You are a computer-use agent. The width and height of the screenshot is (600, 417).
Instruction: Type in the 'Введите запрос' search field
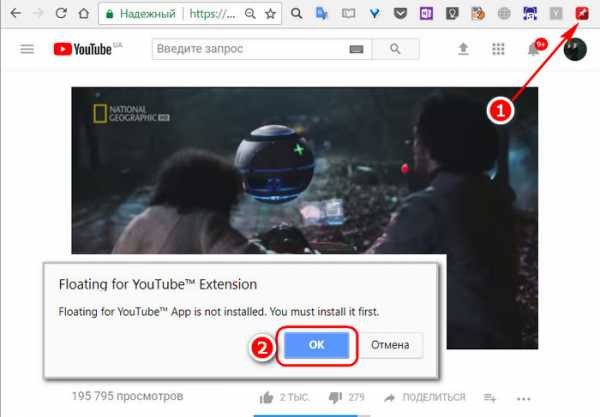(250, 49)
